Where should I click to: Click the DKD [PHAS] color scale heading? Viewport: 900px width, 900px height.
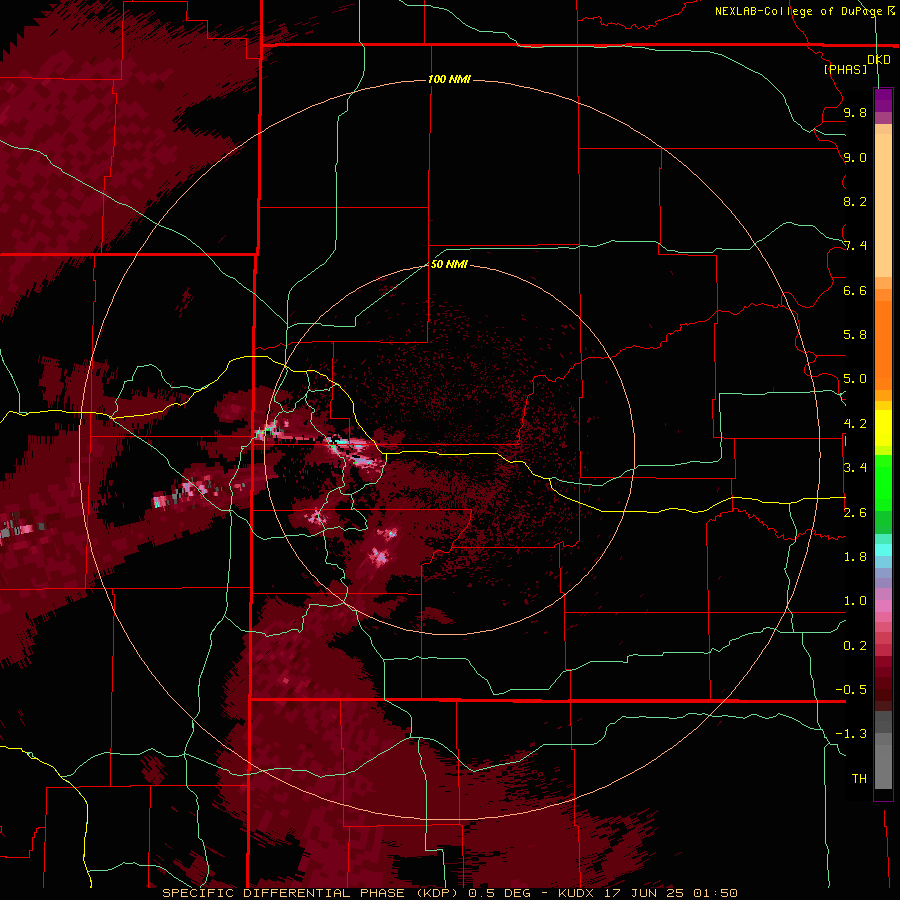point(858,64)
